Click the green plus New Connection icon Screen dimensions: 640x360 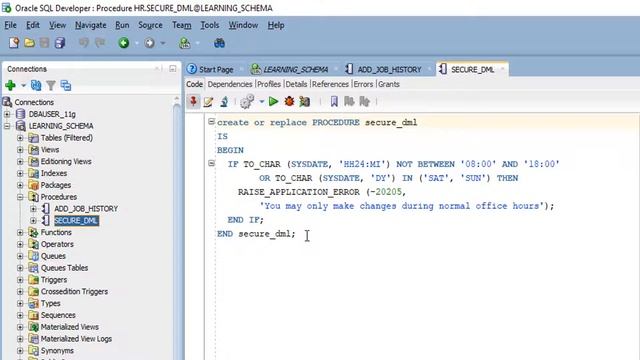click(11, 85)
